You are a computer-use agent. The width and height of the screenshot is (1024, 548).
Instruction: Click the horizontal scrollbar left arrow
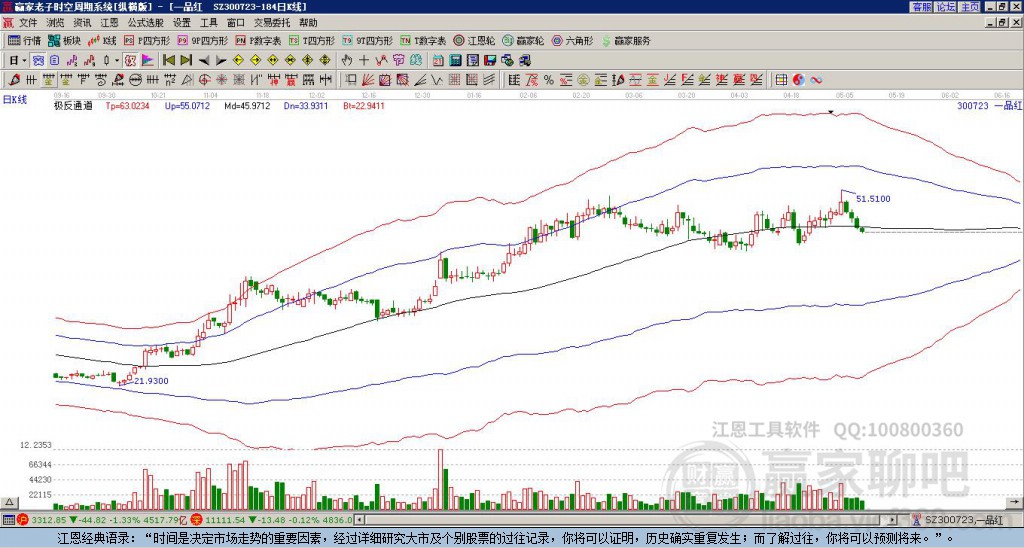point(359,520)
